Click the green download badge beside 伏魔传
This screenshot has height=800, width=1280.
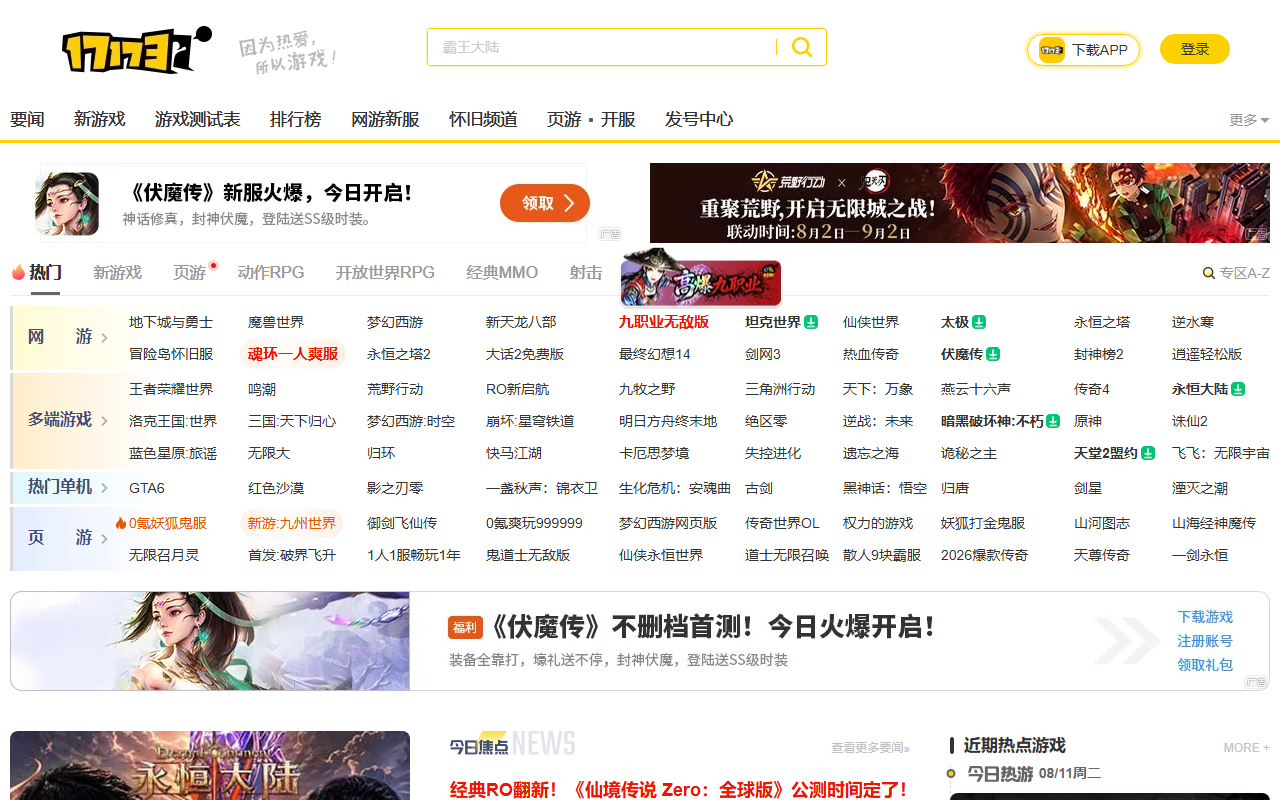tap(993, 354)
